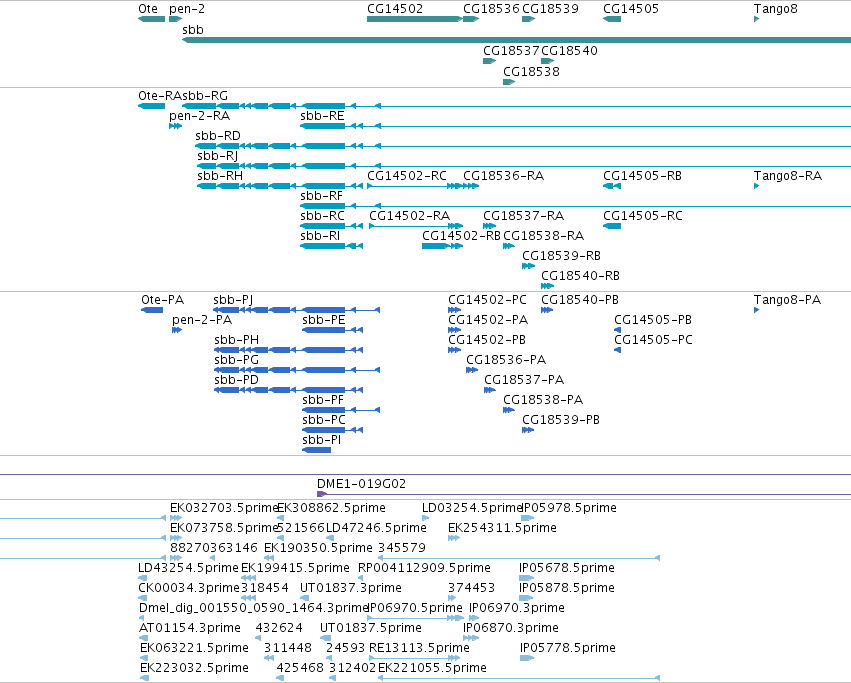Select the CG18536-RA transcript label
851x683 pixels.
pos(503,176)
